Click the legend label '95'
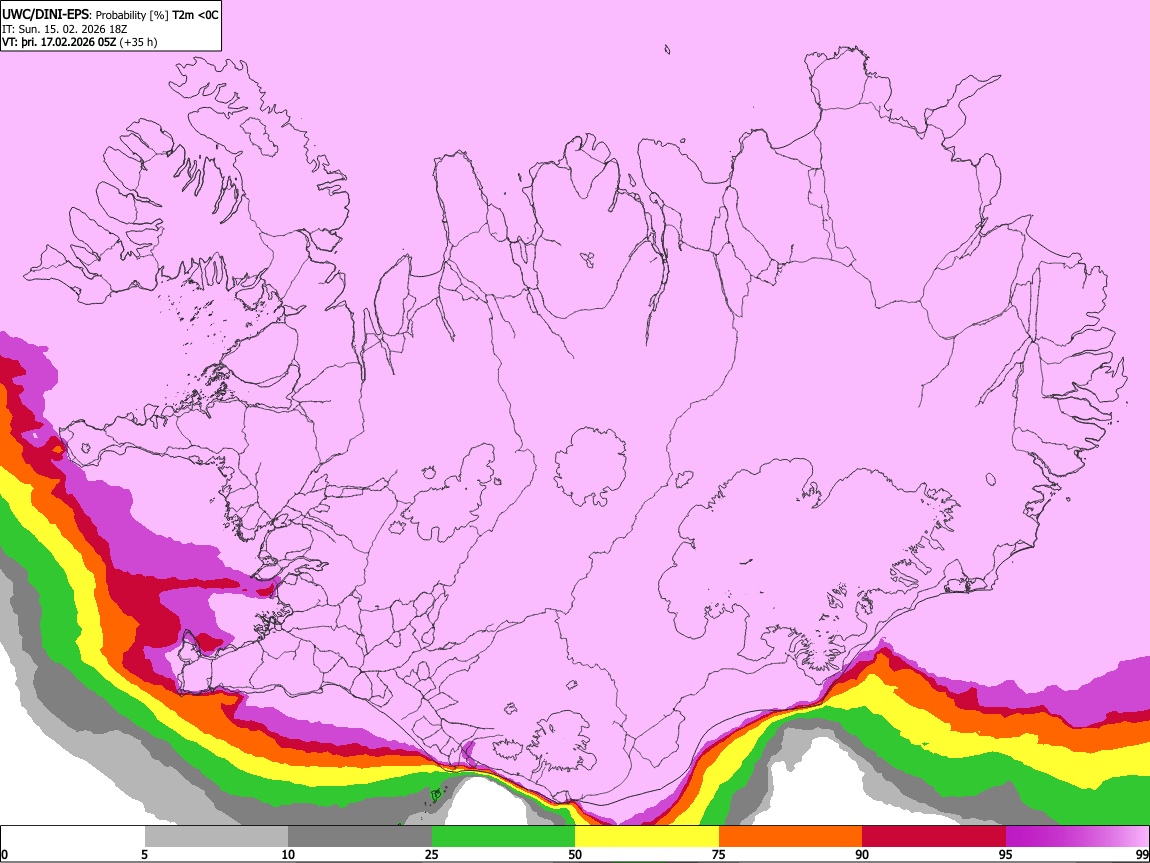1150x863 pixels. (1006, 855)
